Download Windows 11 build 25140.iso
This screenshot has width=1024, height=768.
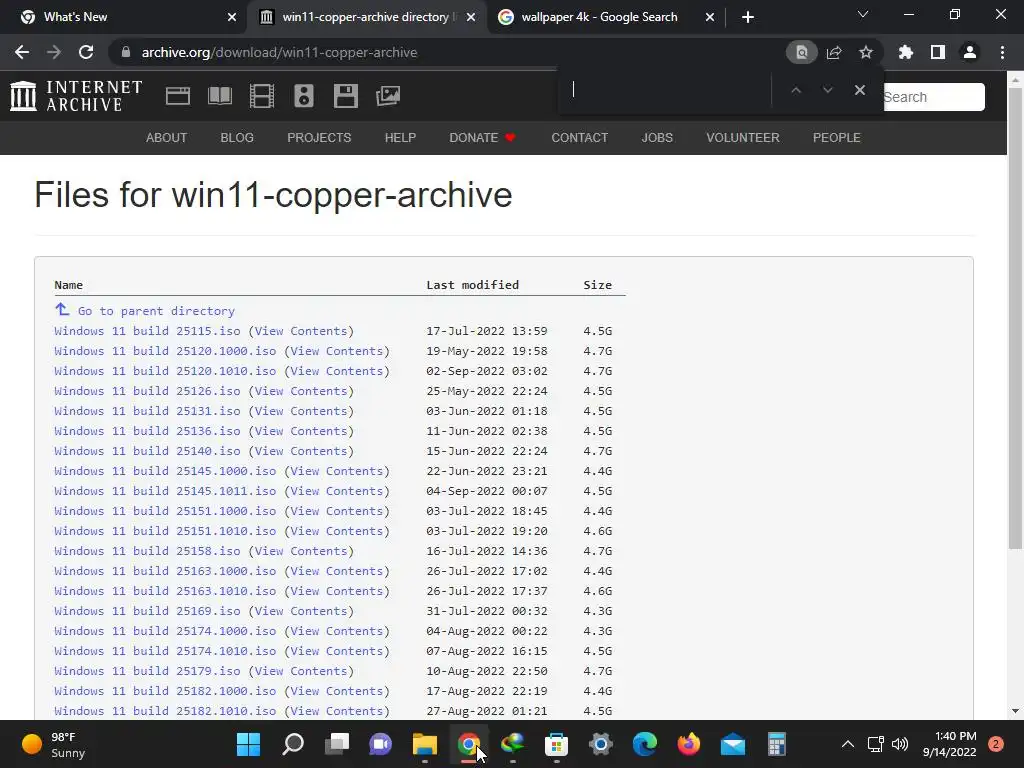[x=147, y=451]
